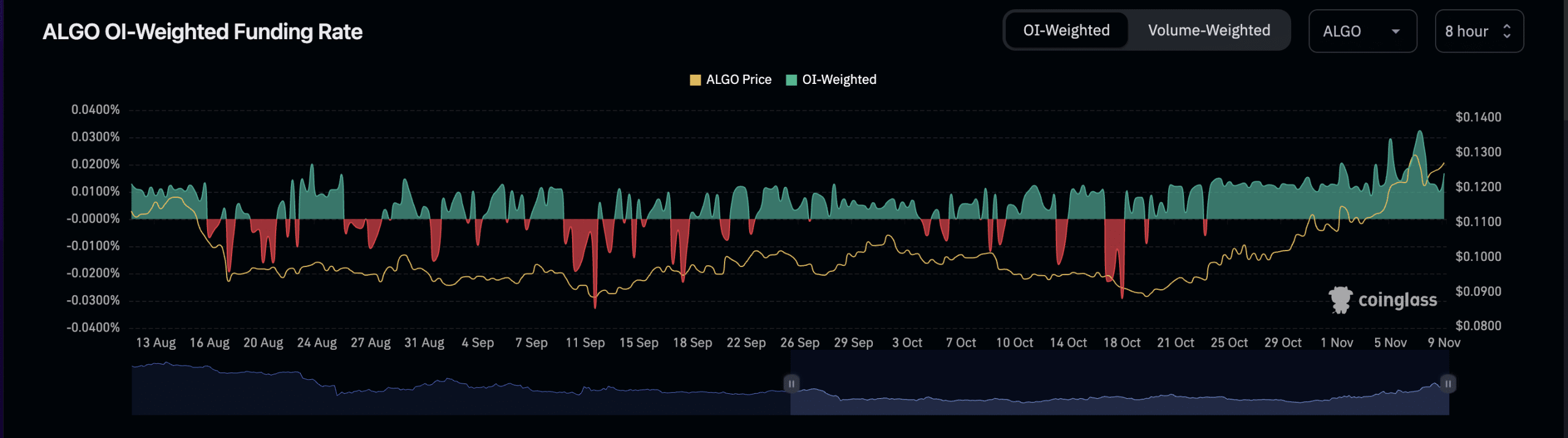Click the $0.1400 price axis label

tap(1479, 117)
